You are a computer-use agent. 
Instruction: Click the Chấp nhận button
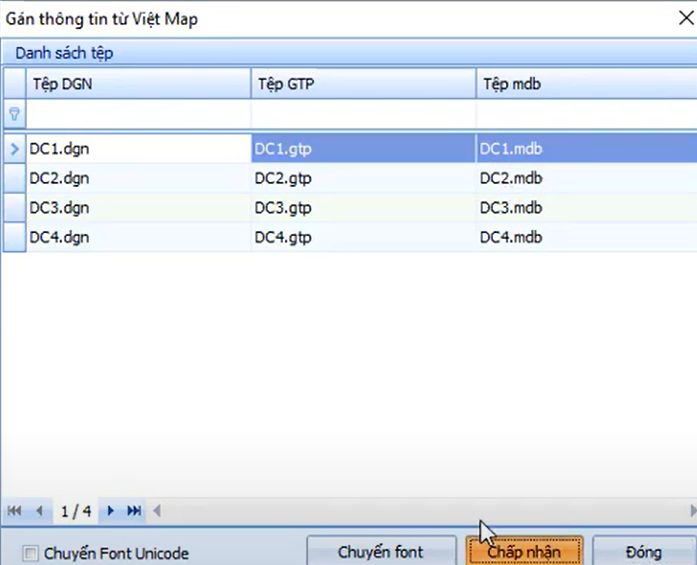pos(524,552)
